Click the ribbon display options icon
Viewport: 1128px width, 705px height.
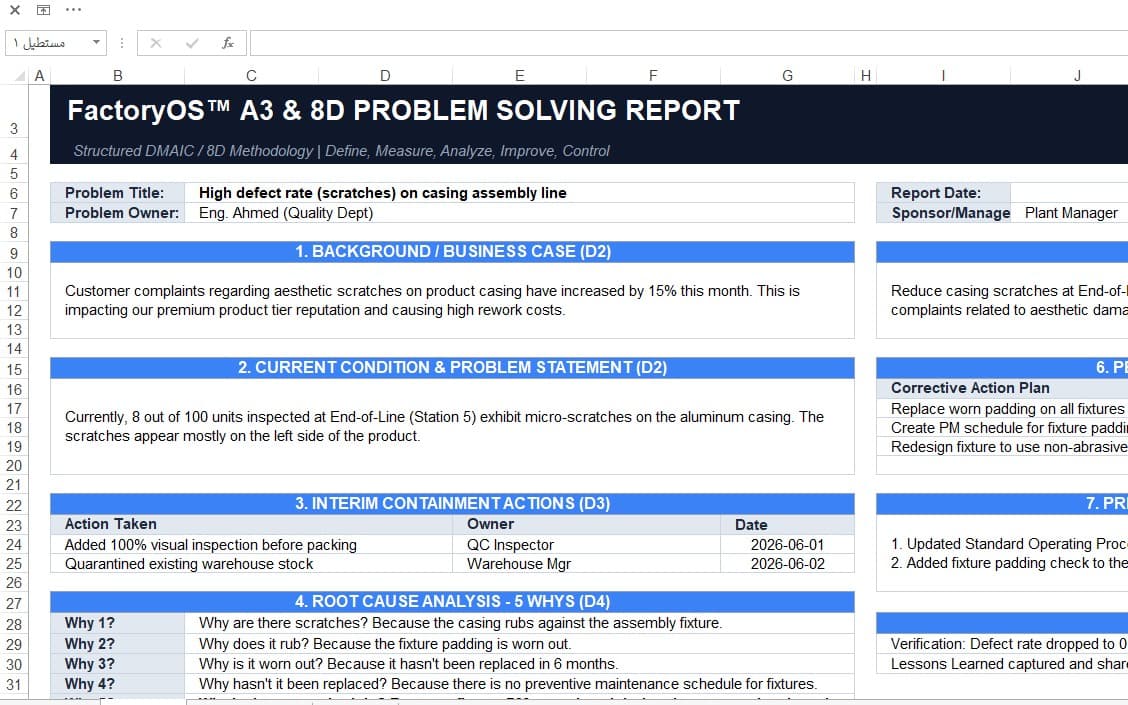click(x=43, y=10)
